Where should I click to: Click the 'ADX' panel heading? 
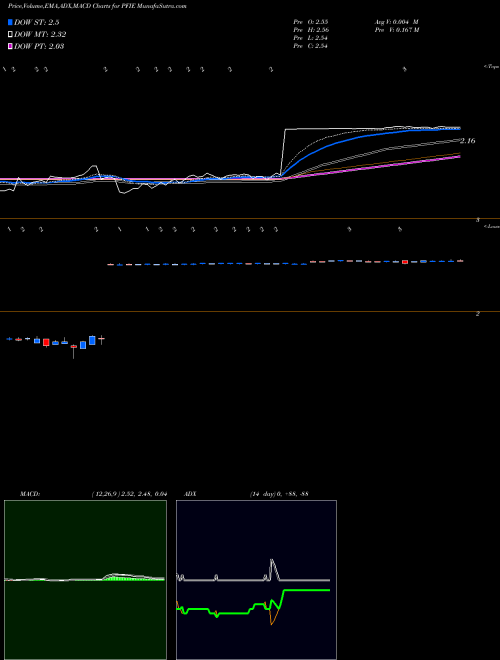coord(190,494)
